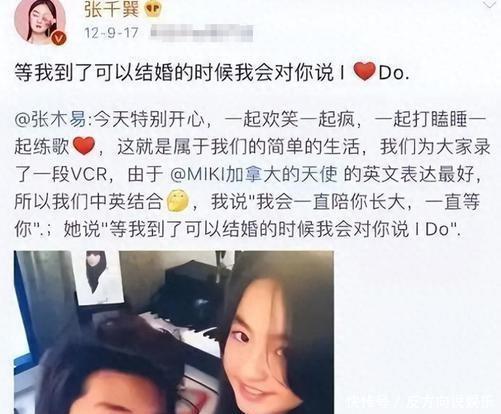This screenshot has width=501, height=414.
Task: Click the blurred source text beside the date
Action: coord(201,33)
